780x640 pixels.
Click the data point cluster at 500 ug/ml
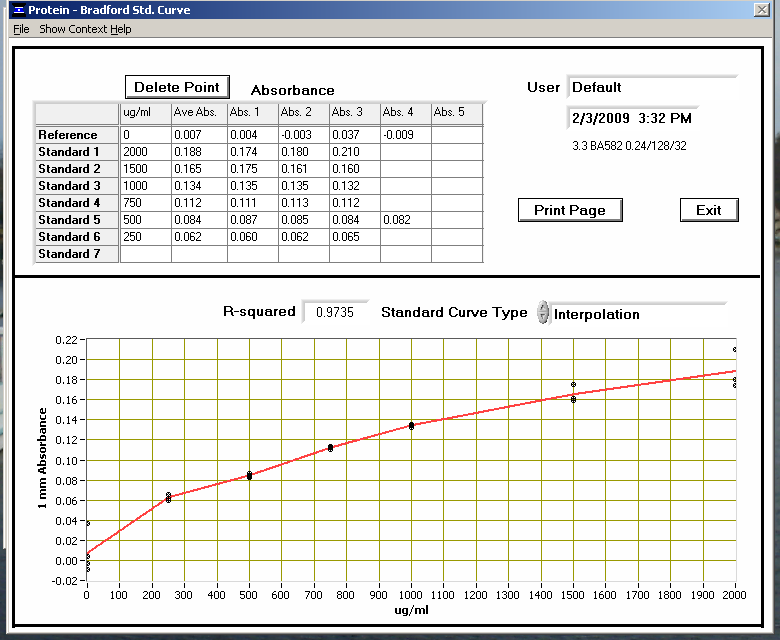point(249,475)
